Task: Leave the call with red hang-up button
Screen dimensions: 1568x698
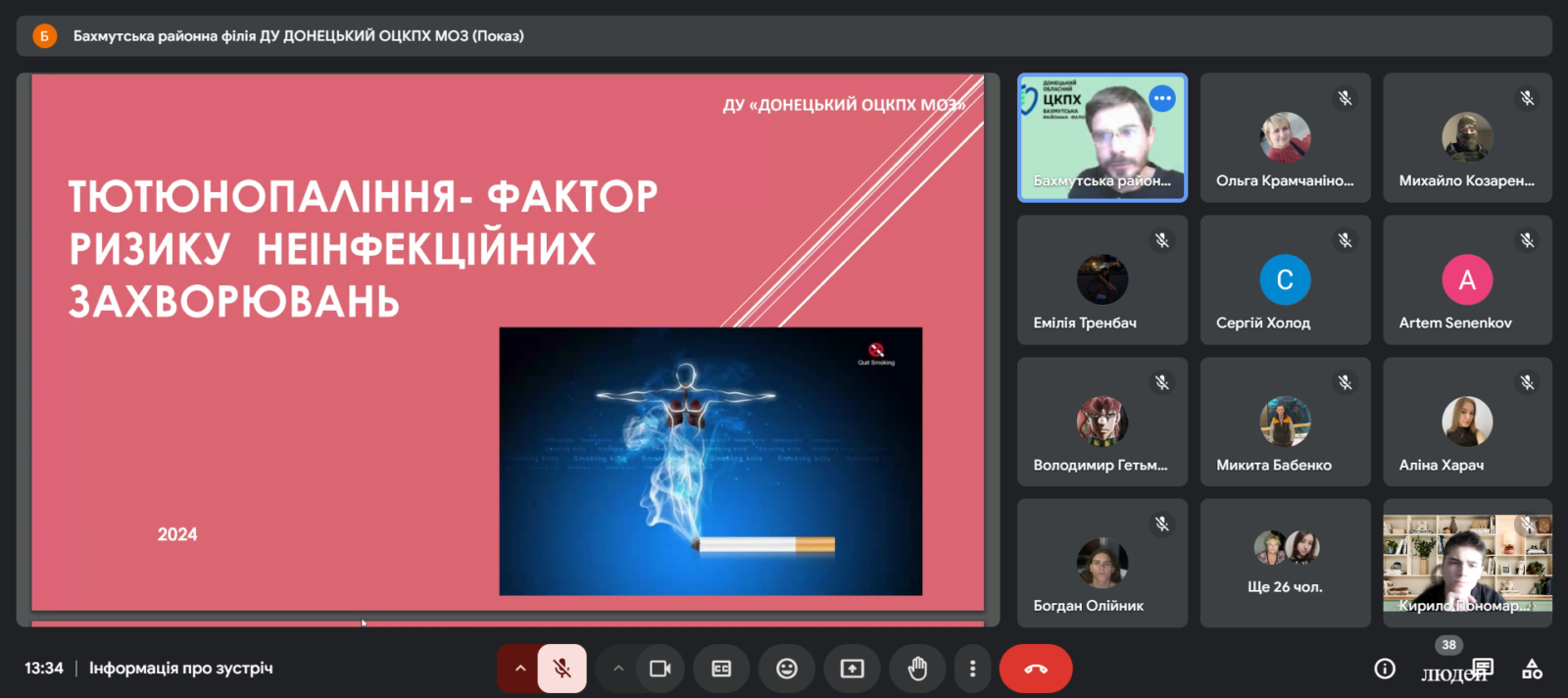Action: click(1036, 669)
